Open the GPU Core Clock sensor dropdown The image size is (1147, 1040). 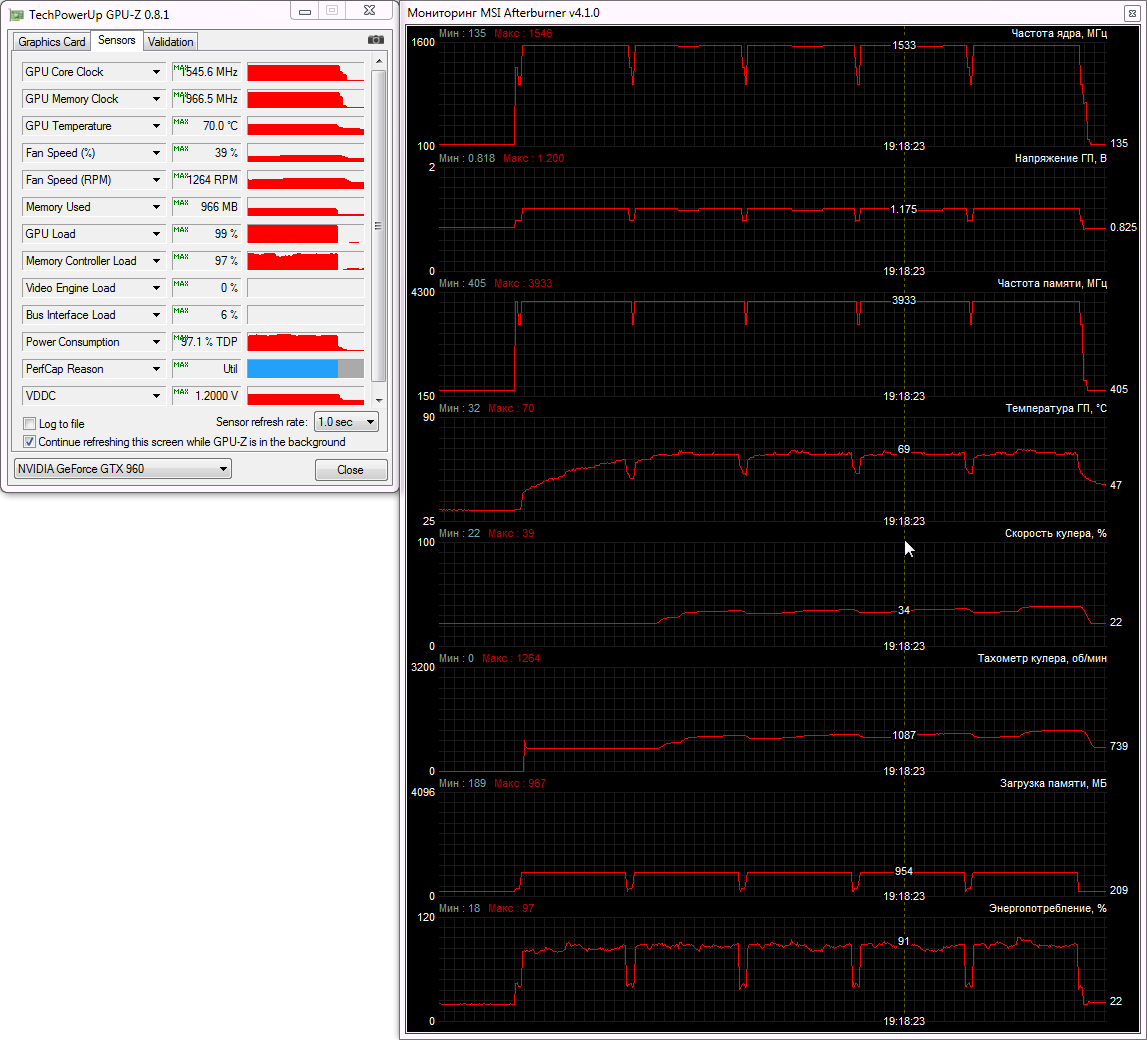pyautogui.click(x=157, y=72)
